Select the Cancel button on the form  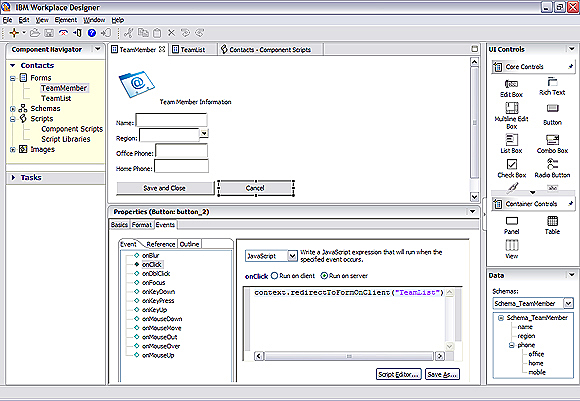pyautogui.click(x=256, y=188)
